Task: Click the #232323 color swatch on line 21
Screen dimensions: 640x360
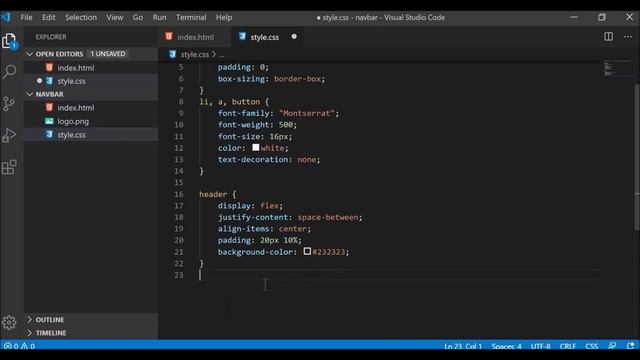Action: tap(307, 251)
